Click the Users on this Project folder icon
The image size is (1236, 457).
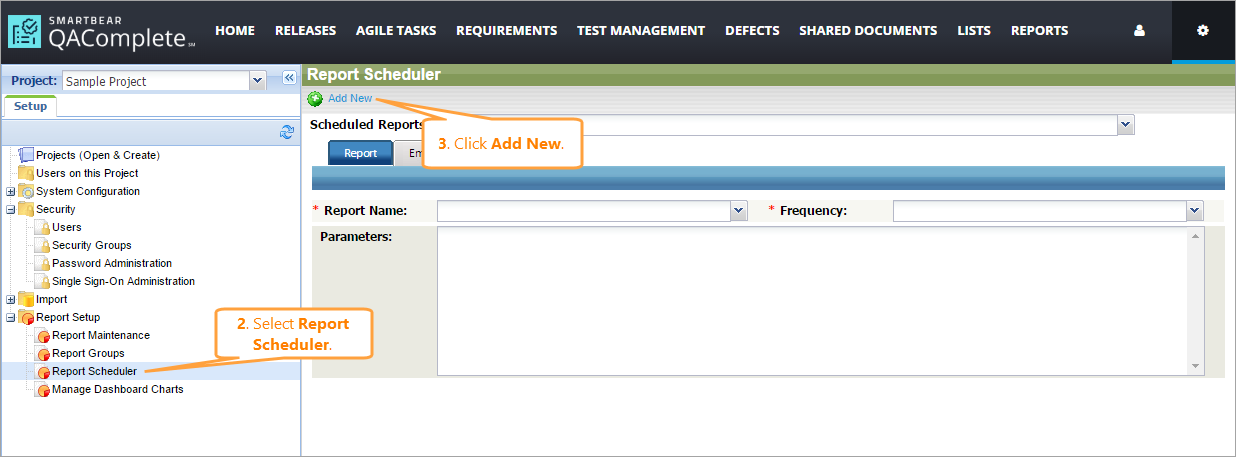coord(26,173)
